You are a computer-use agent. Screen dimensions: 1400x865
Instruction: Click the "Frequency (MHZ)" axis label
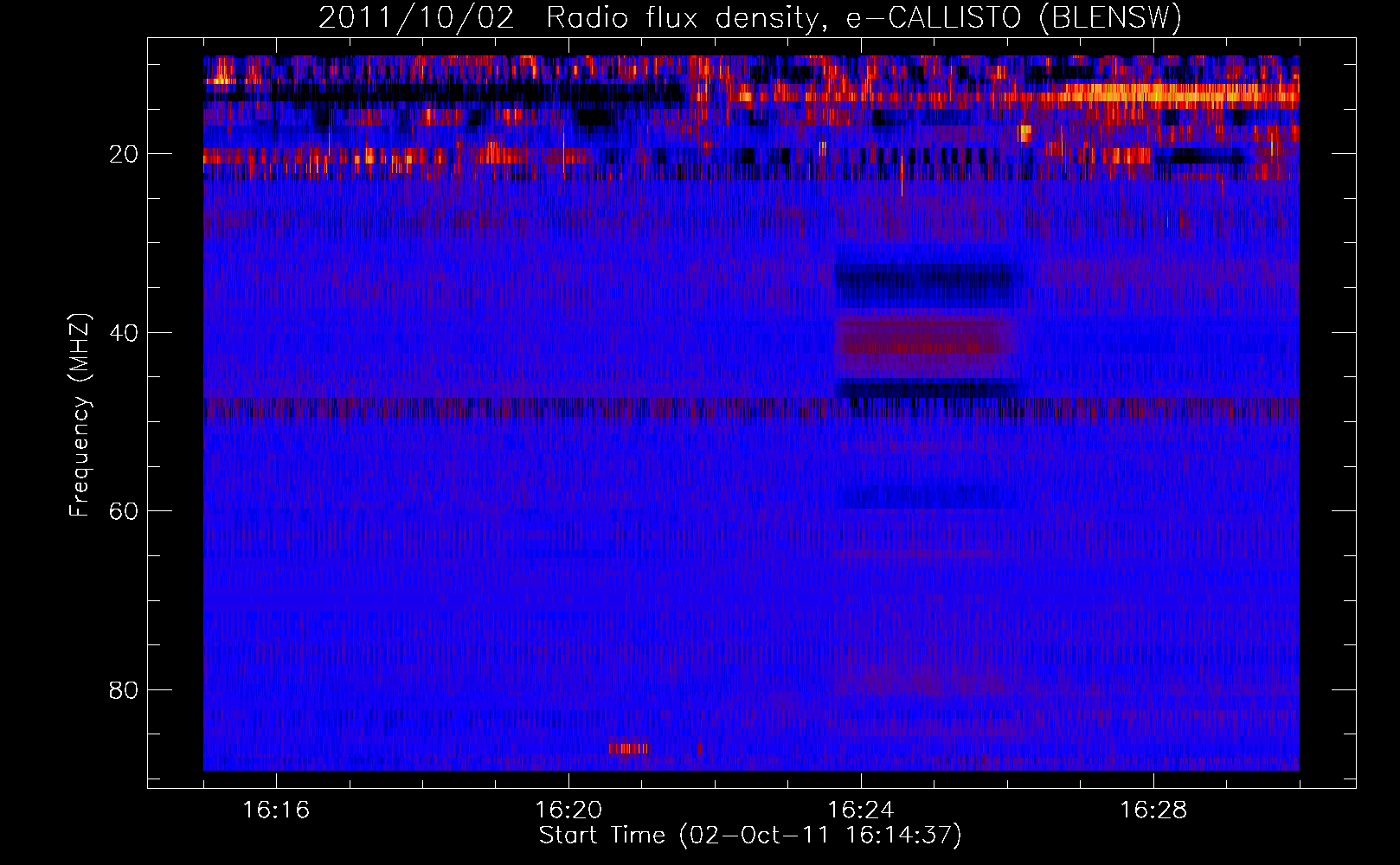point(80,415)
